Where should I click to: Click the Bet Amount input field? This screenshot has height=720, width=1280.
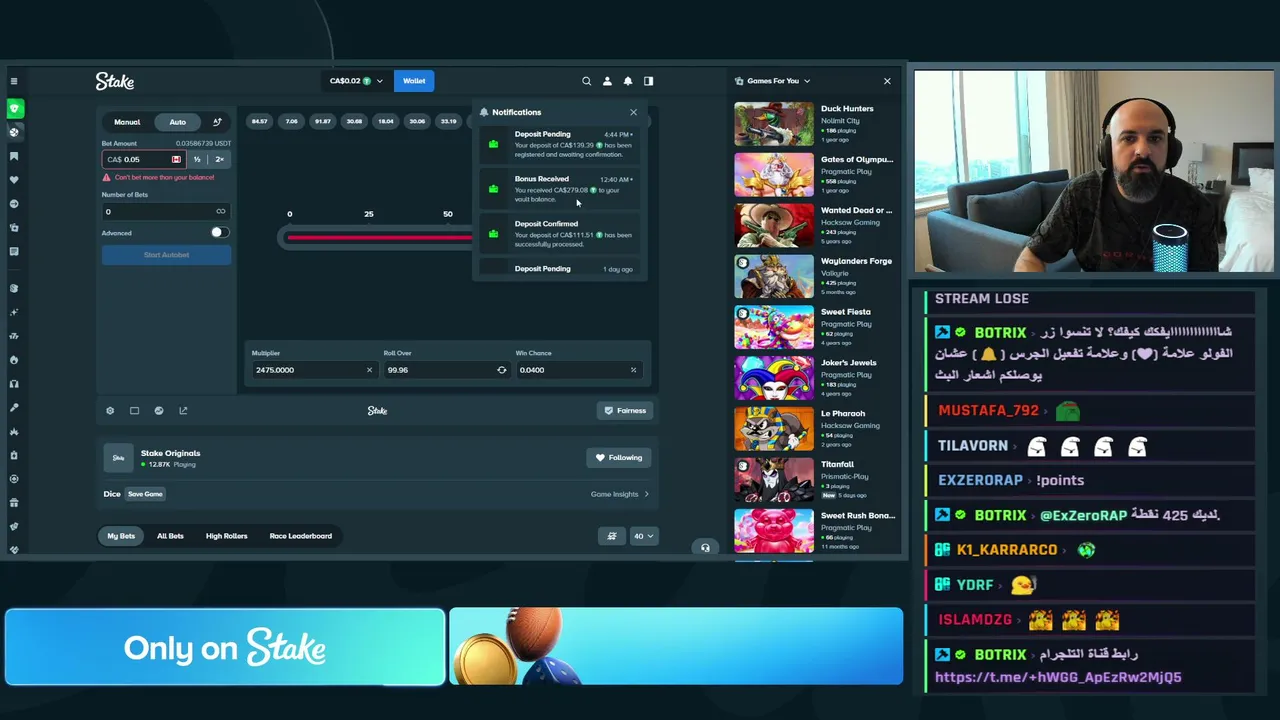pyautogui.click(x=144, y=159)
